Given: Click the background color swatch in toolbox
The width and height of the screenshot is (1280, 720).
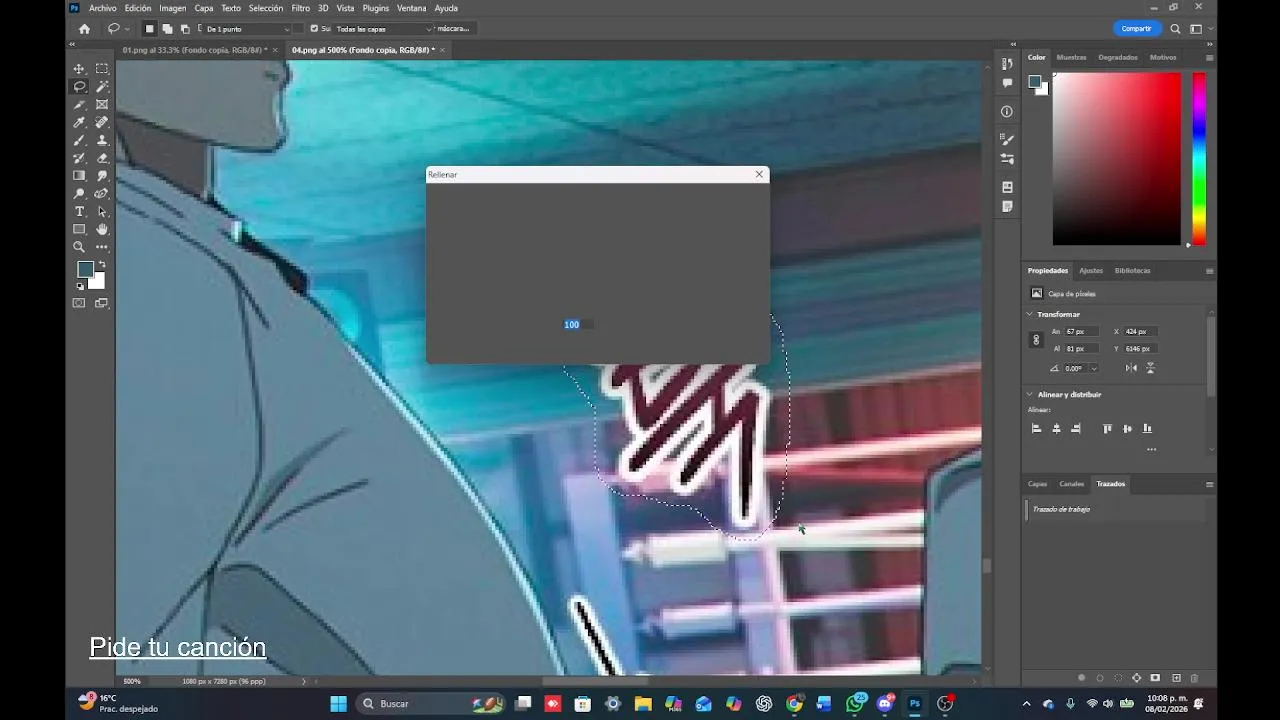Looking at the screenshot, I should point(98,282).
